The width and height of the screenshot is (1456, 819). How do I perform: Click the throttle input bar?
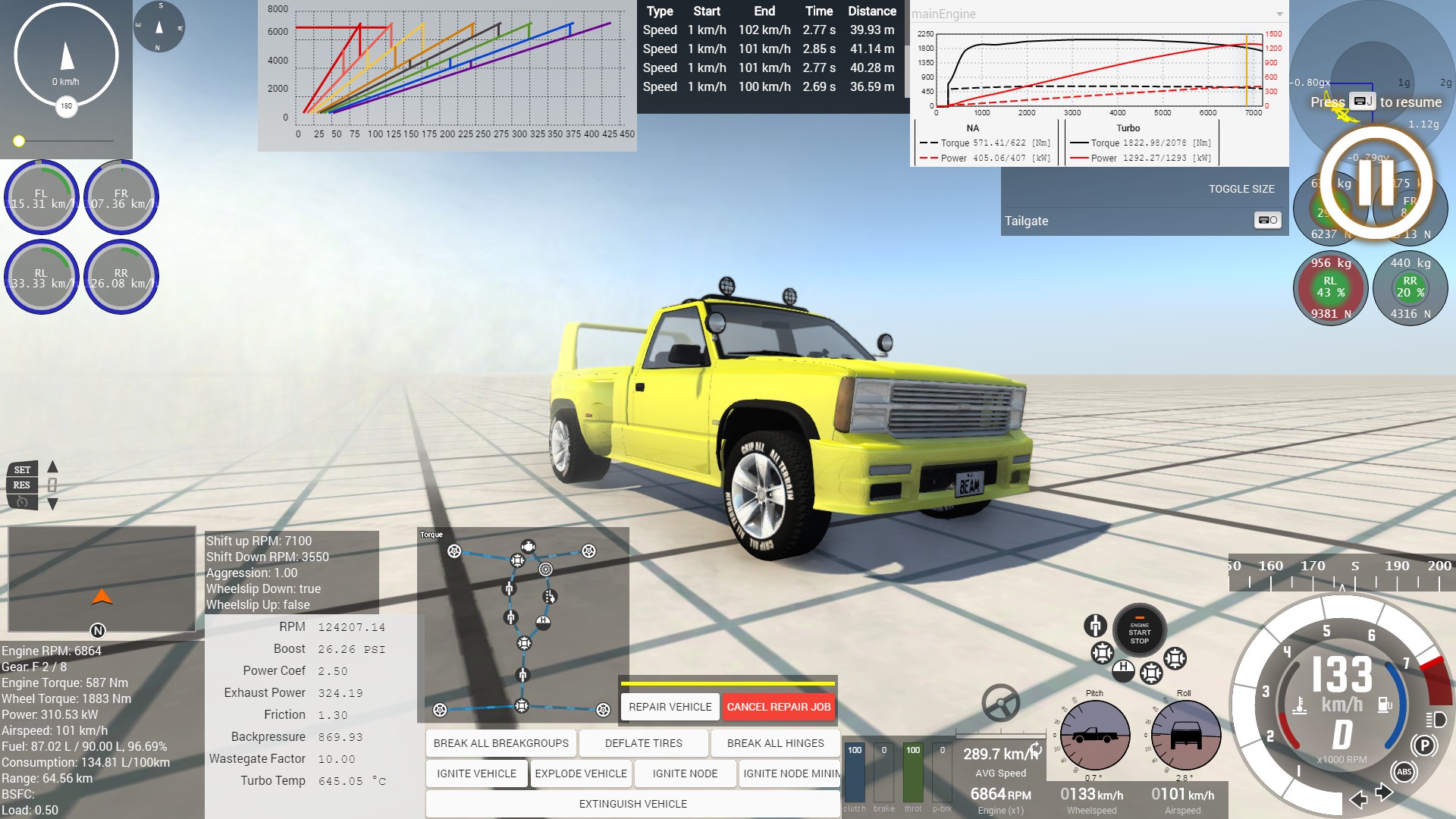click(913, 772)
